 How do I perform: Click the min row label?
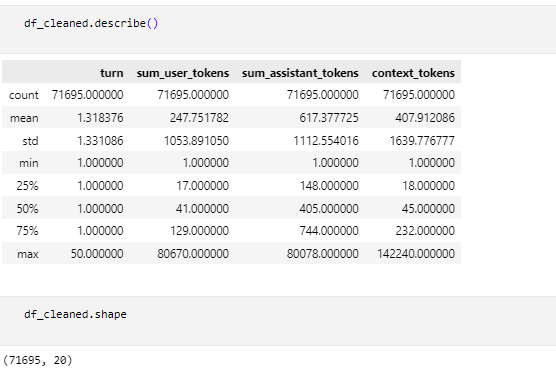[29, 163]
